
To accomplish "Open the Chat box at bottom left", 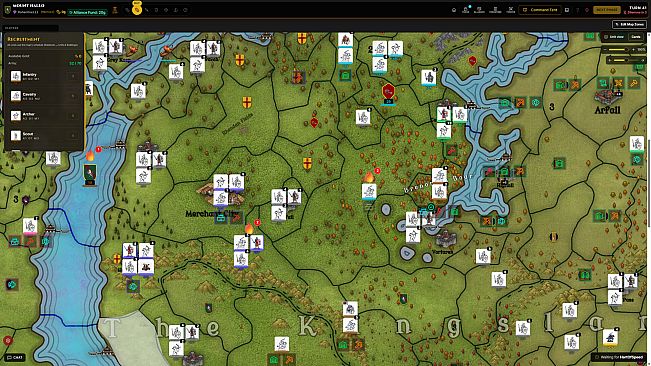I will click(15, 357).
